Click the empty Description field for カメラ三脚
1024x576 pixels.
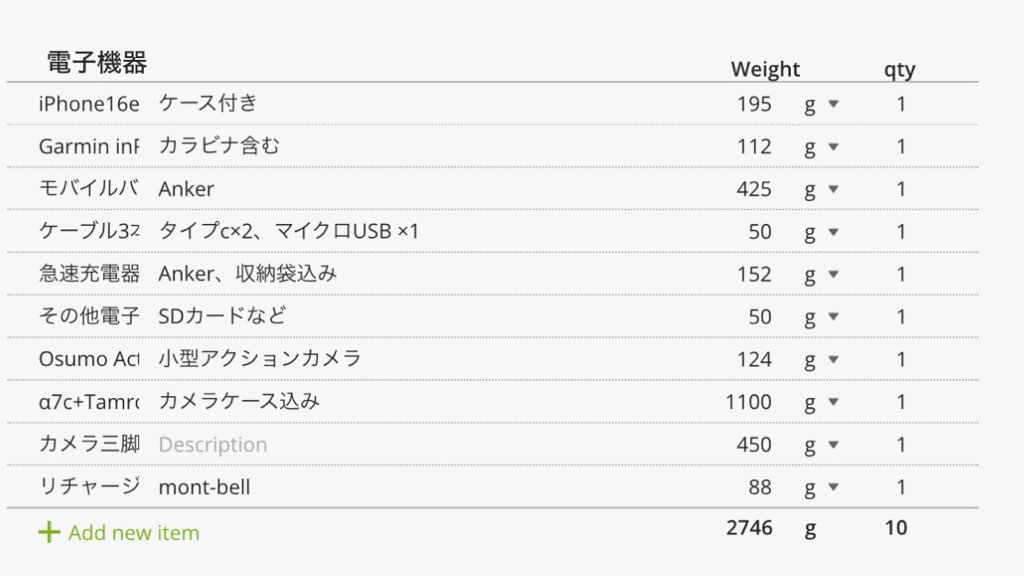pyautogui.click(x=213, y=445)
